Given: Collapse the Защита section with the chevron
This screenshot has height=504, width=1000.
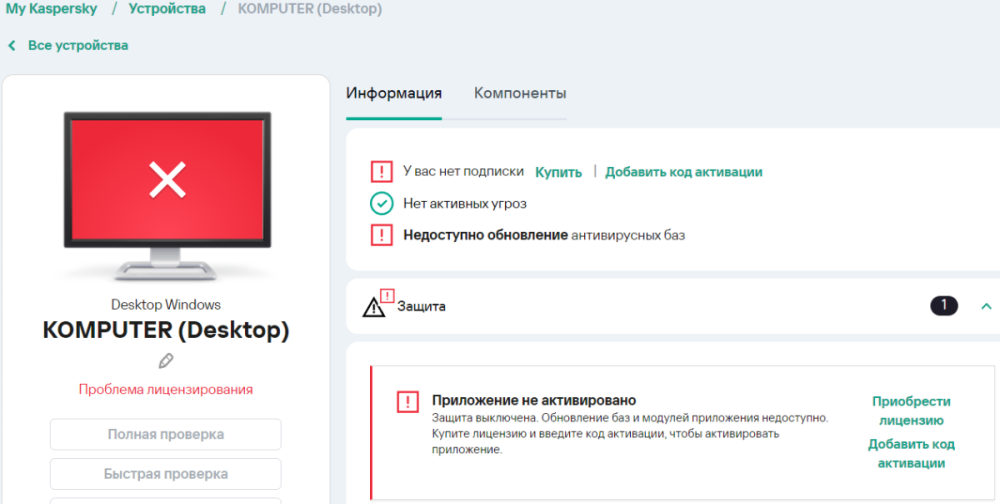Looking at the screenshot, I should click(986, 306).
